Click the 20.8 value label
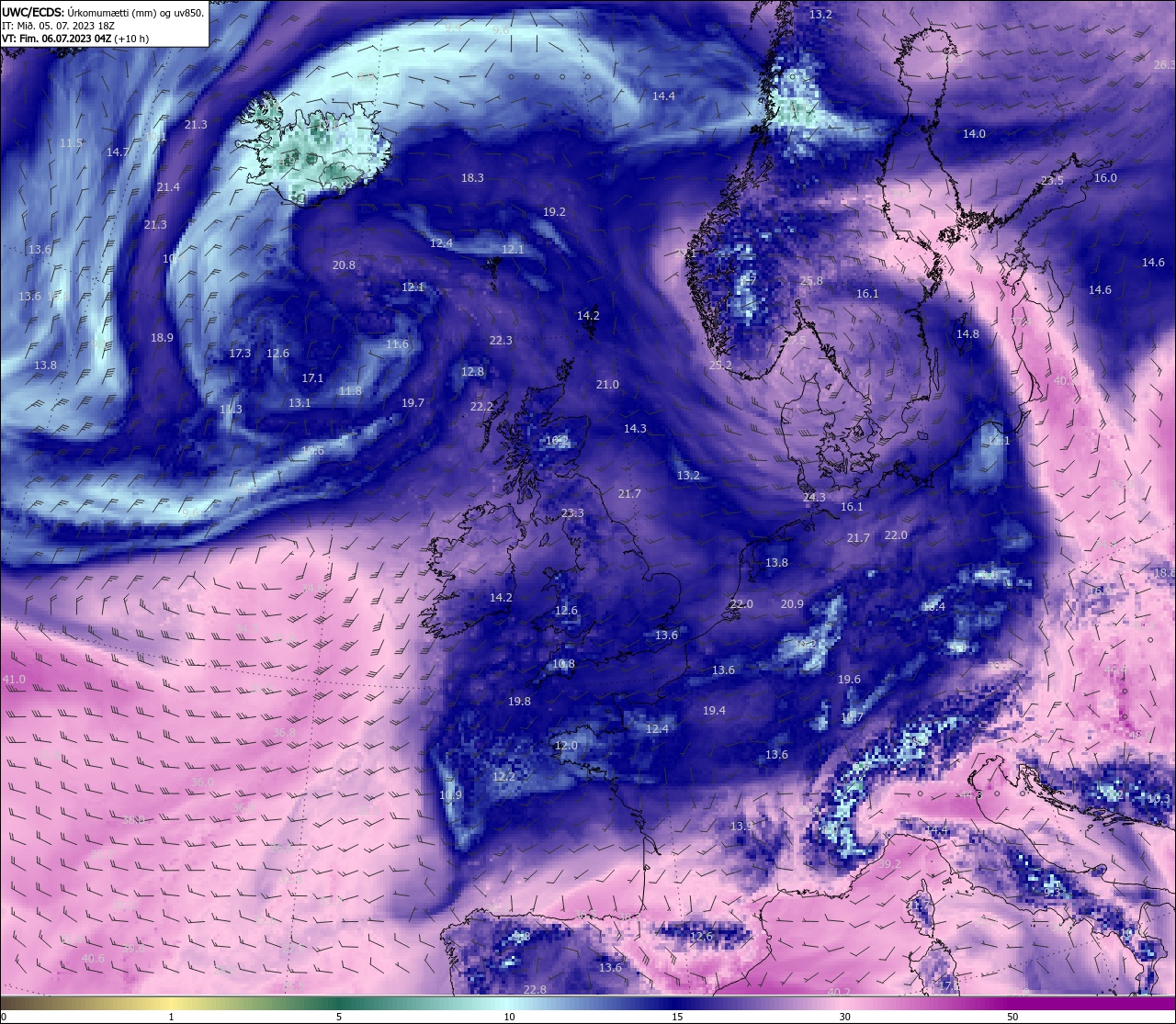 tap(344, 265)
